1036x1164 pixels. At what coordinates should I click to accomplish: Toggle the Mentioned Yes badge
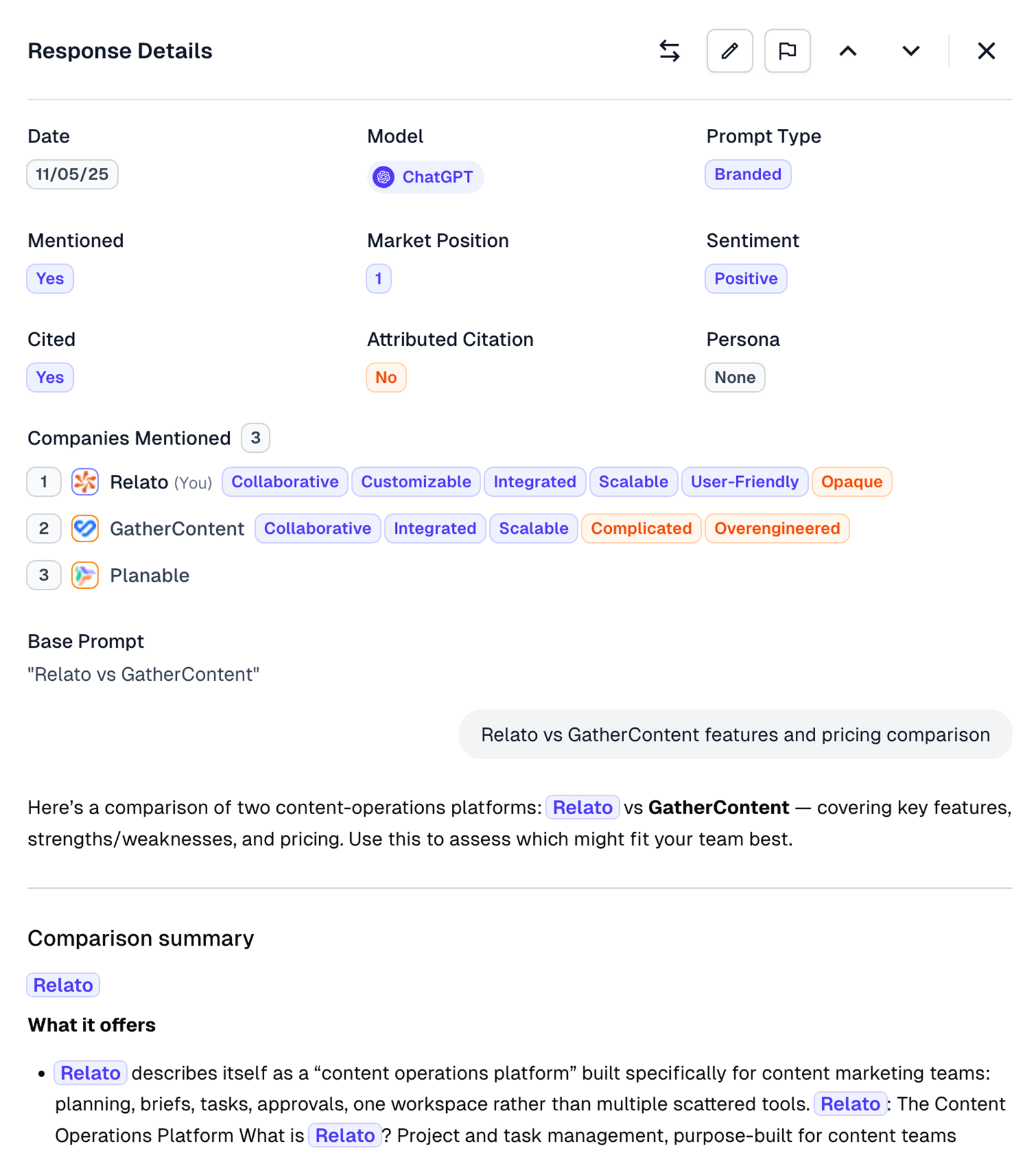click(50, 279)
